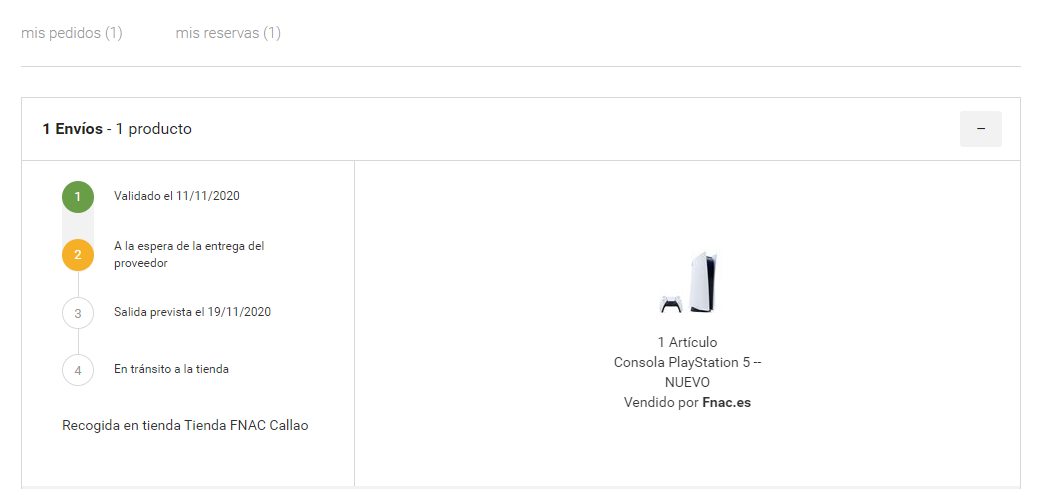Click the green step 1 circle
The width and height of the screenshot is (1038, 489).
(x=78, y=197)
